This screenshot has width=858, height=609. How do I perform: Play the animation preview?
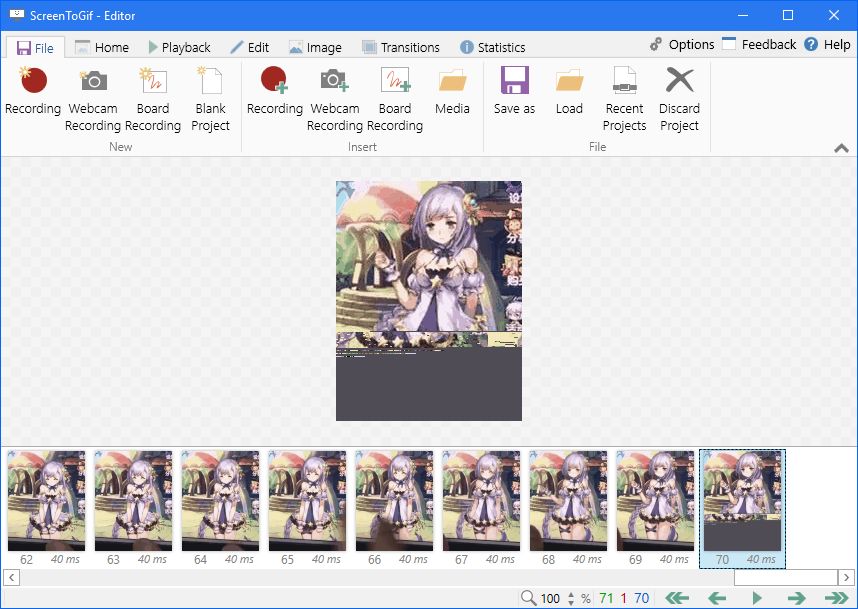(x=757, y=598)
